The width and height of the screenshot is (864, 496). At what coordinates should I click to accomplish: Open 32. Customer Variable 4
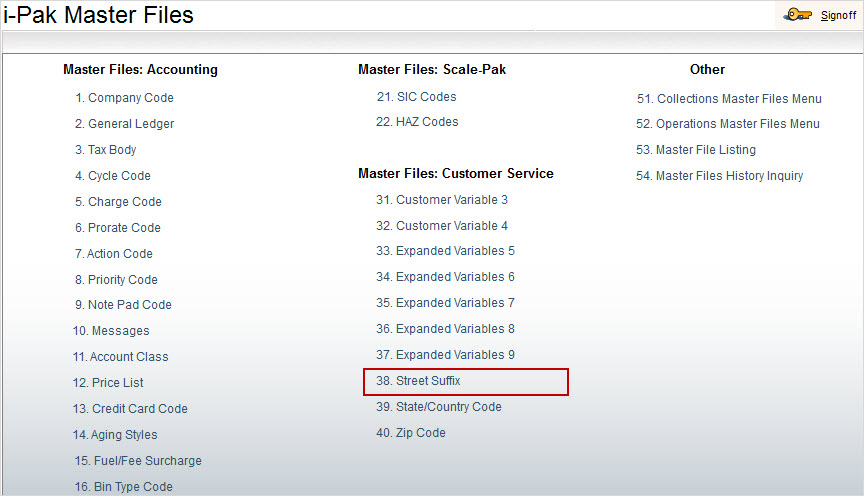442,226
